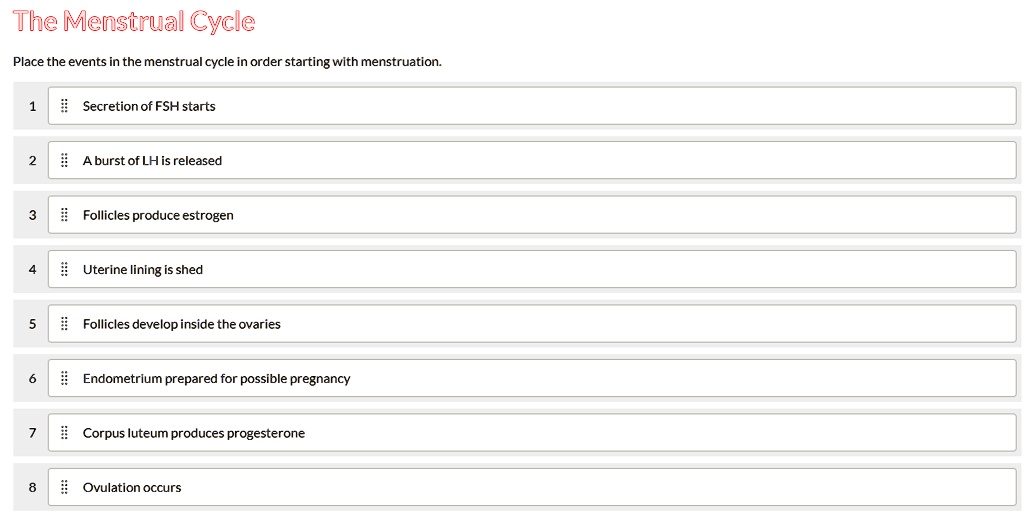Choose the Uterine lining is shed item

coord(532,269)
